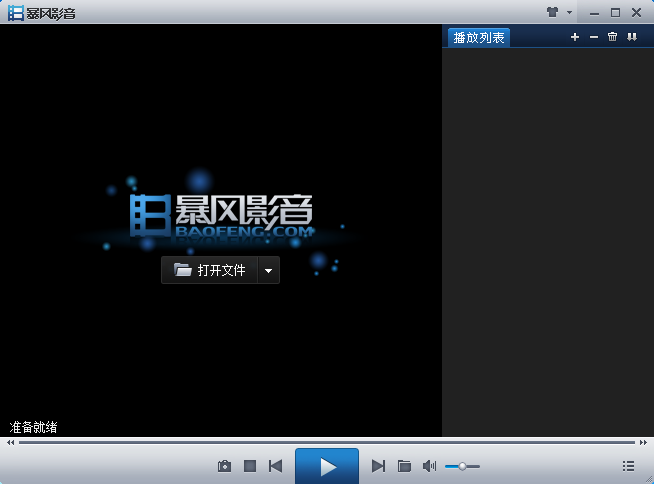Open the skin menu via the shirt icon
This screenshot has width=654, height=484.
[x=553, y=13]
